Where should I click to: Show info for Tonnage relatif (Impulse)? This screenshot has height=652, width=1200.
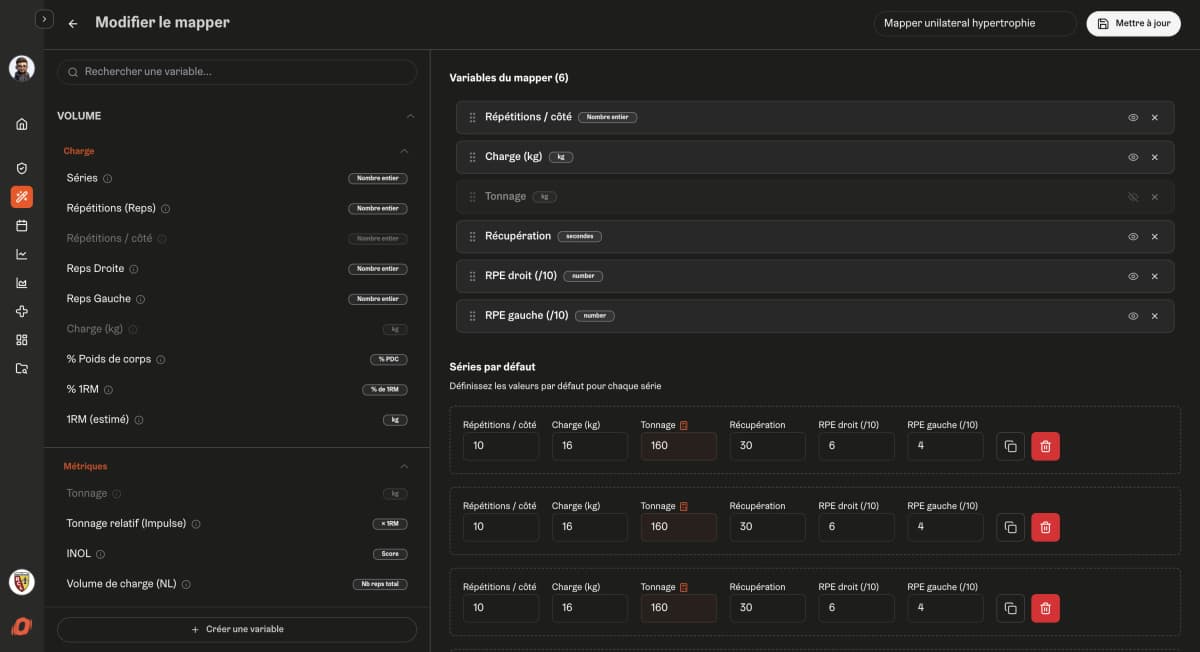pos(196,524)
